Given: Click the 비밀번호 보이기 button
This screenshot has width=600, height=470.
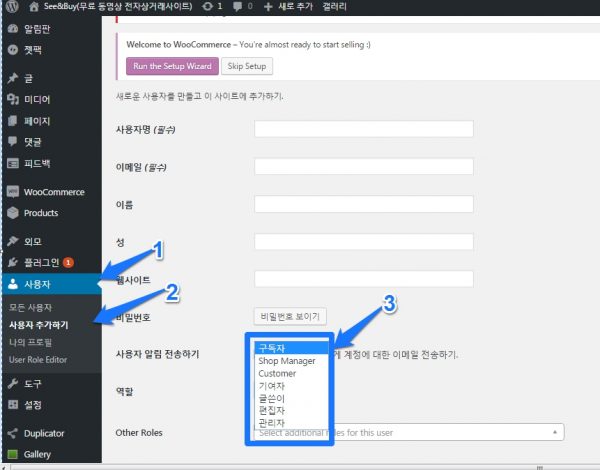Looking at the screenshot, I should tap(290, 317).
